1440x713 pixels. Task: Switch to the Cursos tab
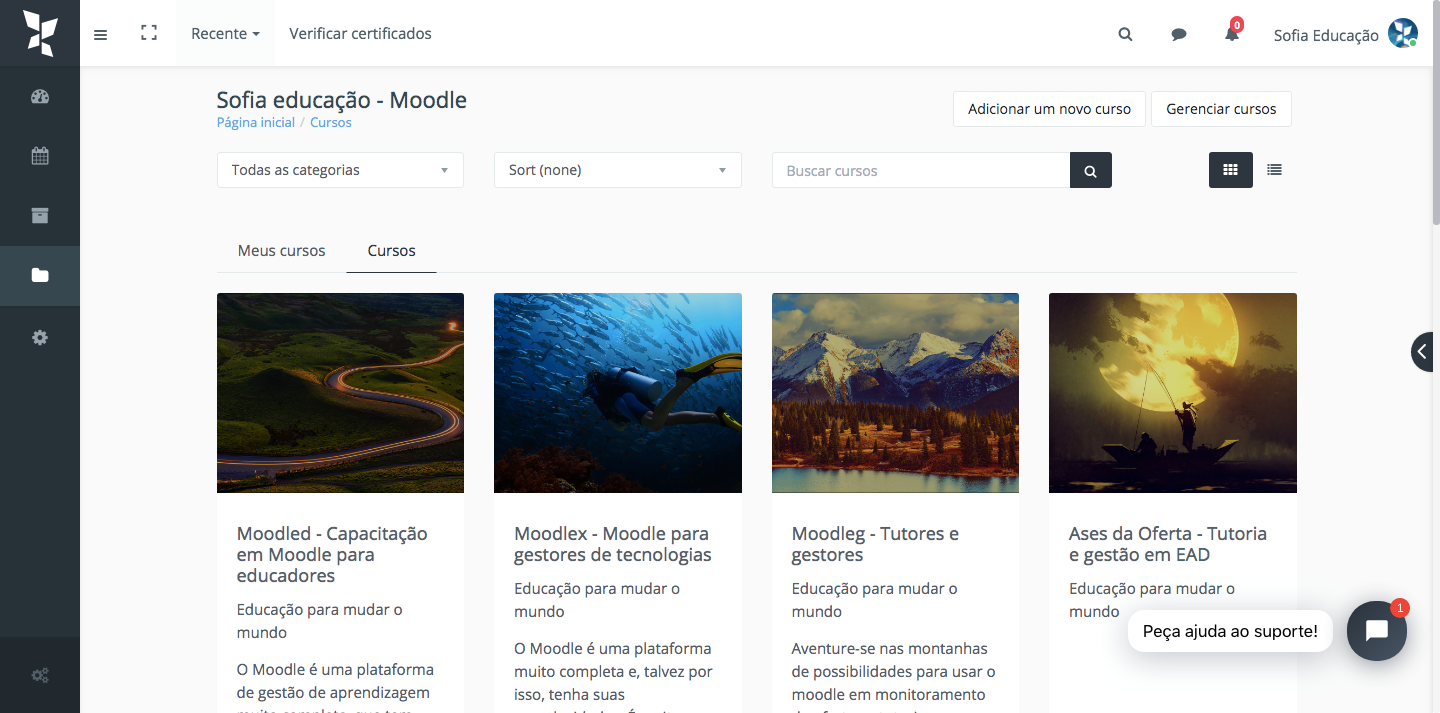(391, 251)
